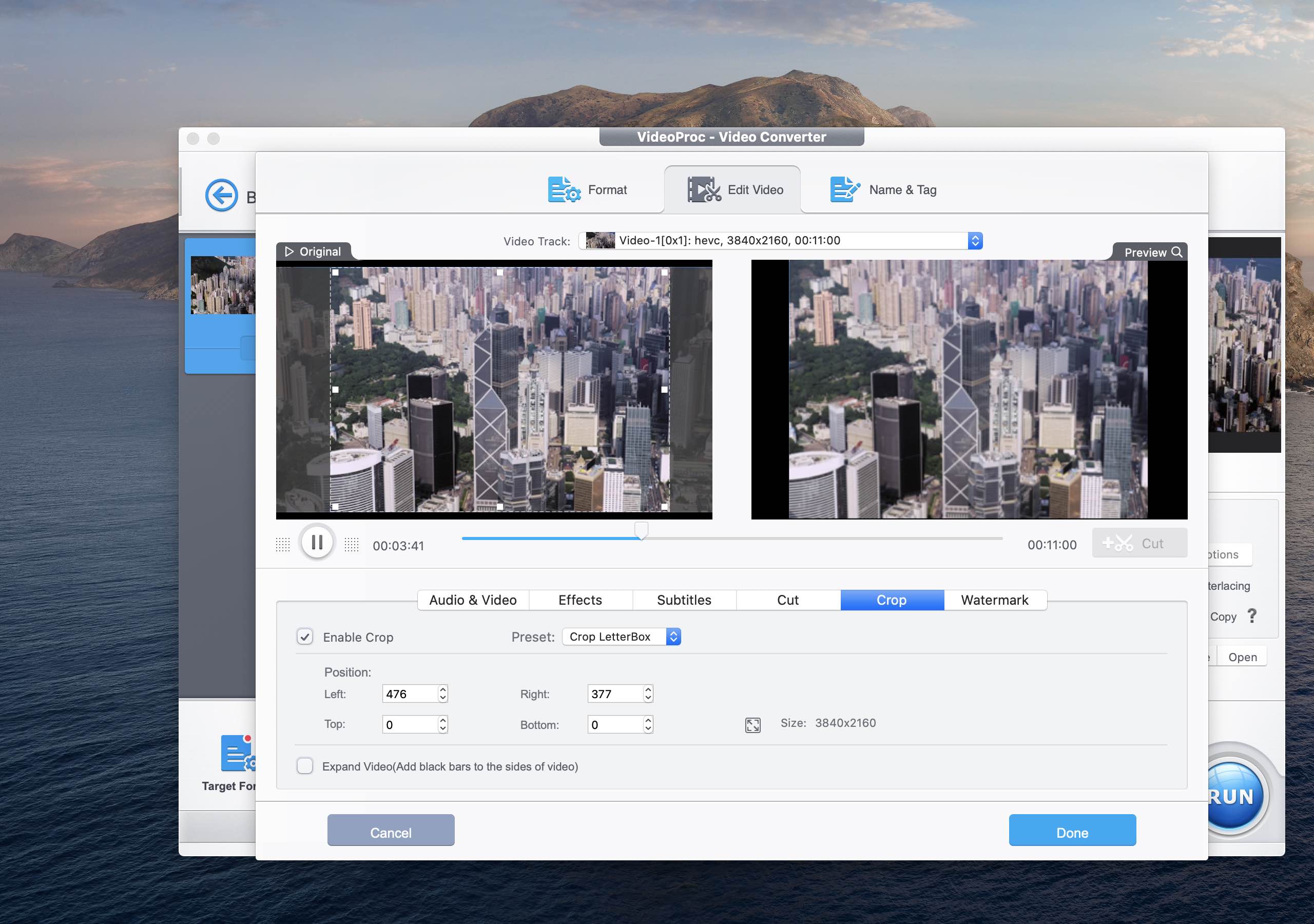Click the Size 3840x2160 value text
The width and height of the screenshot is (1314, 924).
point(845,723)
